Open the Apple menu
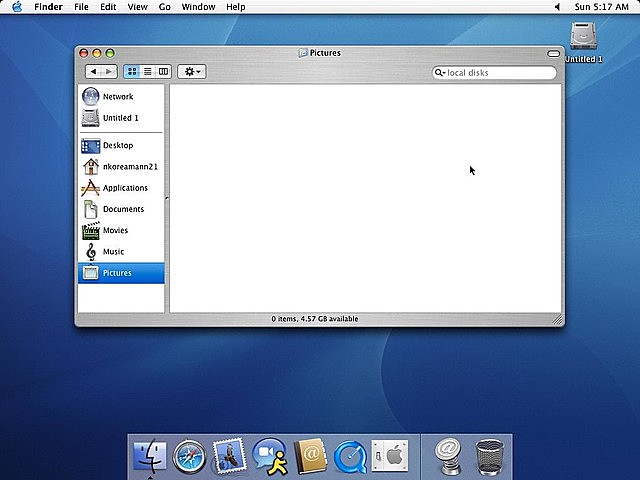 17,7
